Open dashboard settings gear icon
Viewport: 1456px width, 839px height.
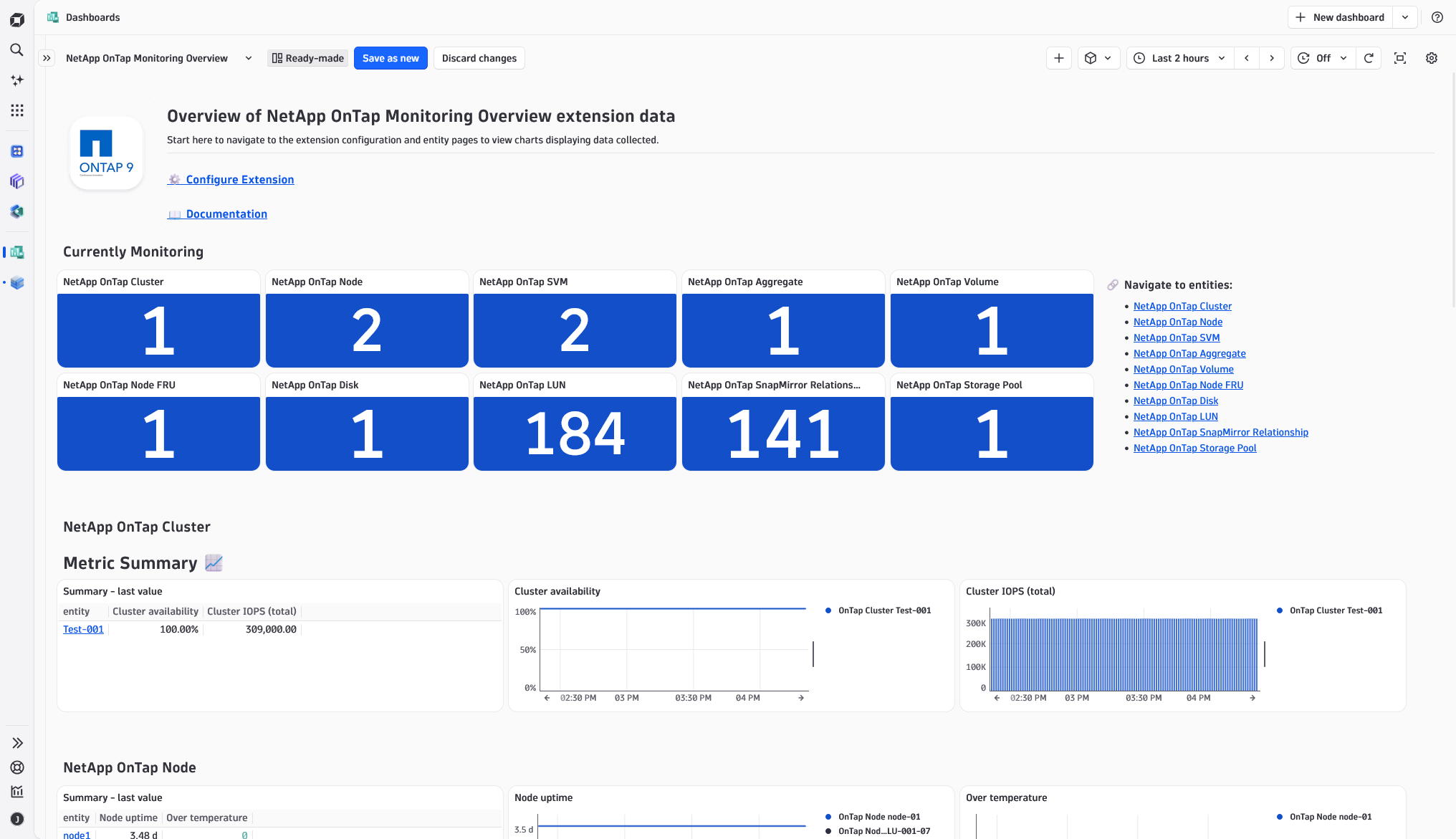[x=1432, y=58]
